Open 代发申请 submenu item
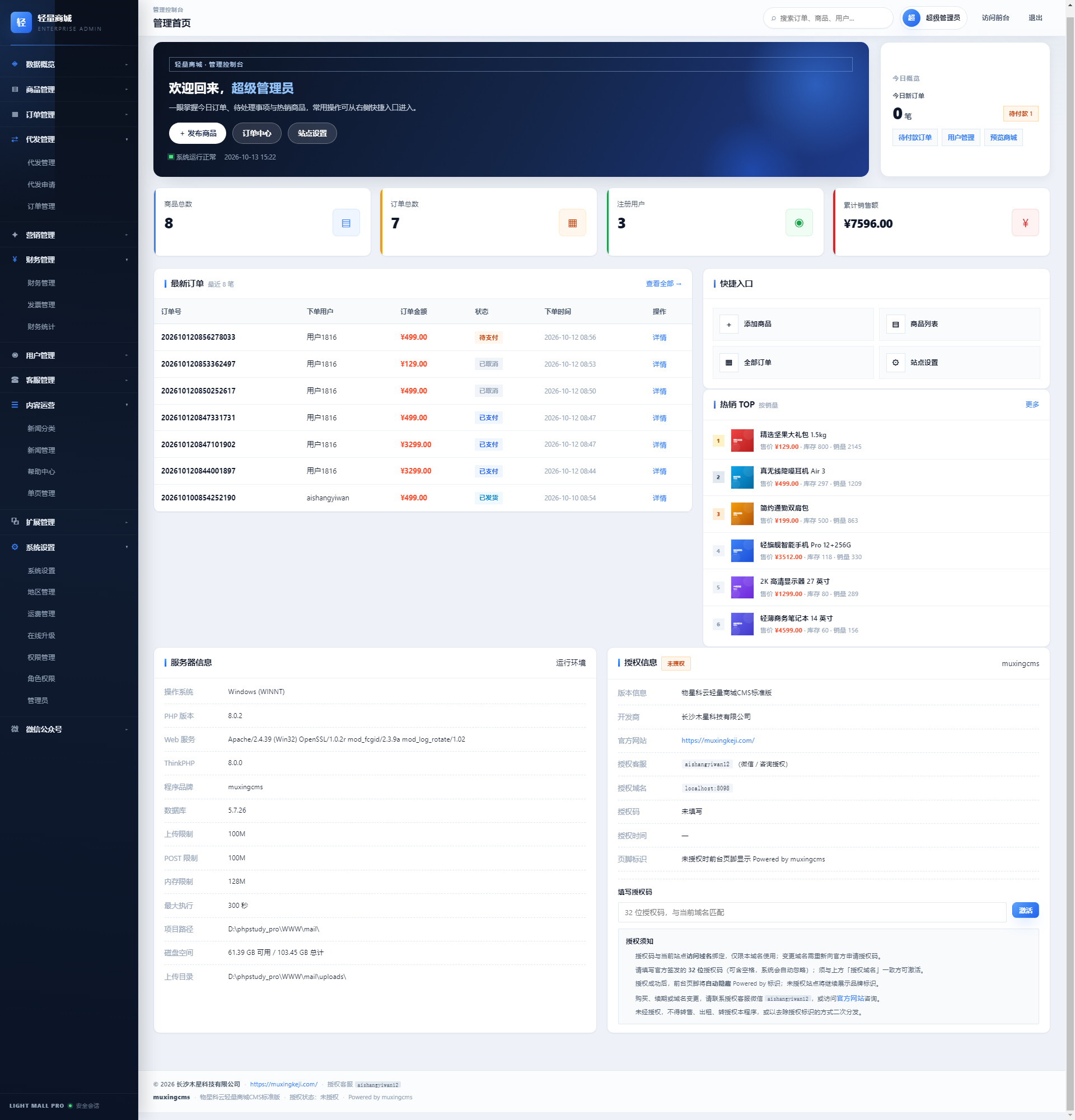The width and height of the screenshot is (1075, 1120). [41, 185]
